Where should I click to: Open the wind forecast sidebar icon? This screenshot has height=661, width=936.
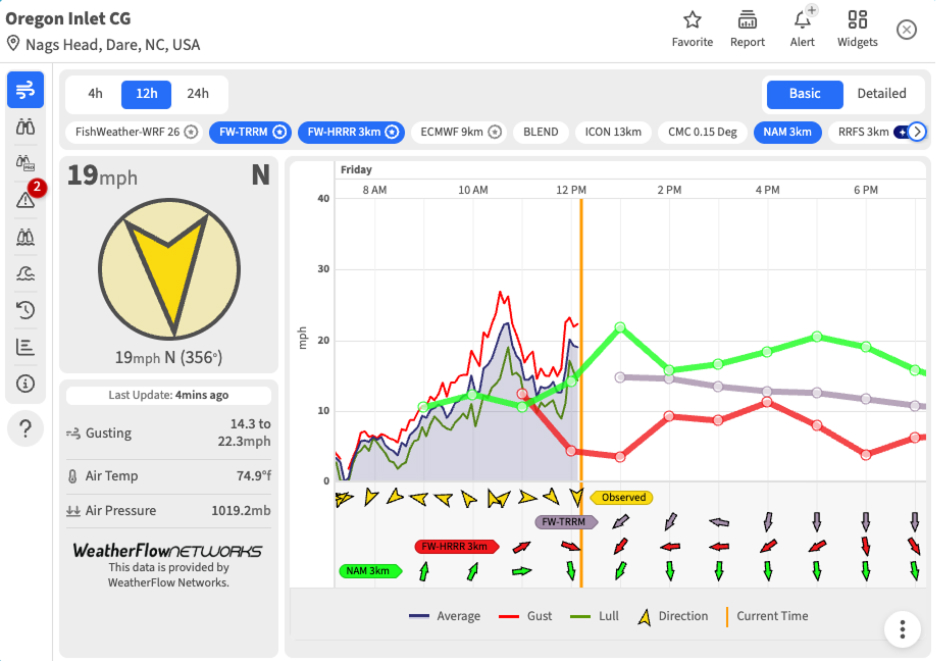pos(25,90)
